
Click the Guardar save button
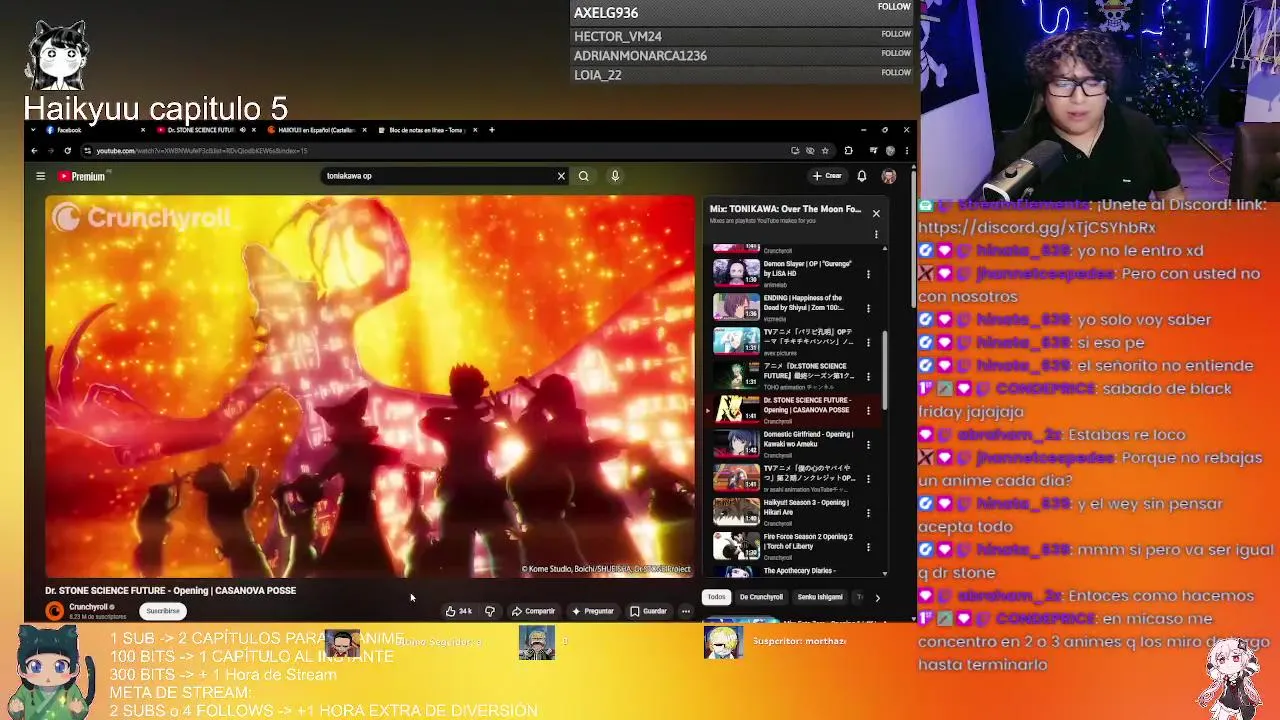coord(648,611)
